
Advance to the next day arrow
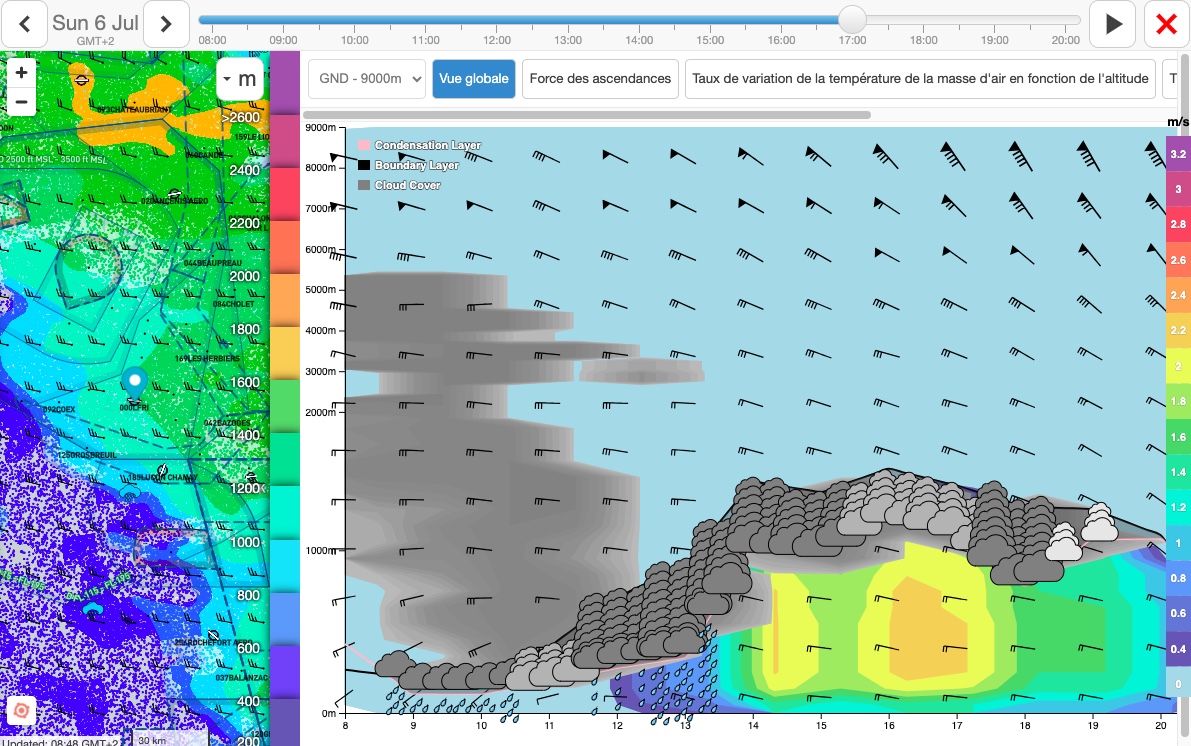tap(167, 24)
